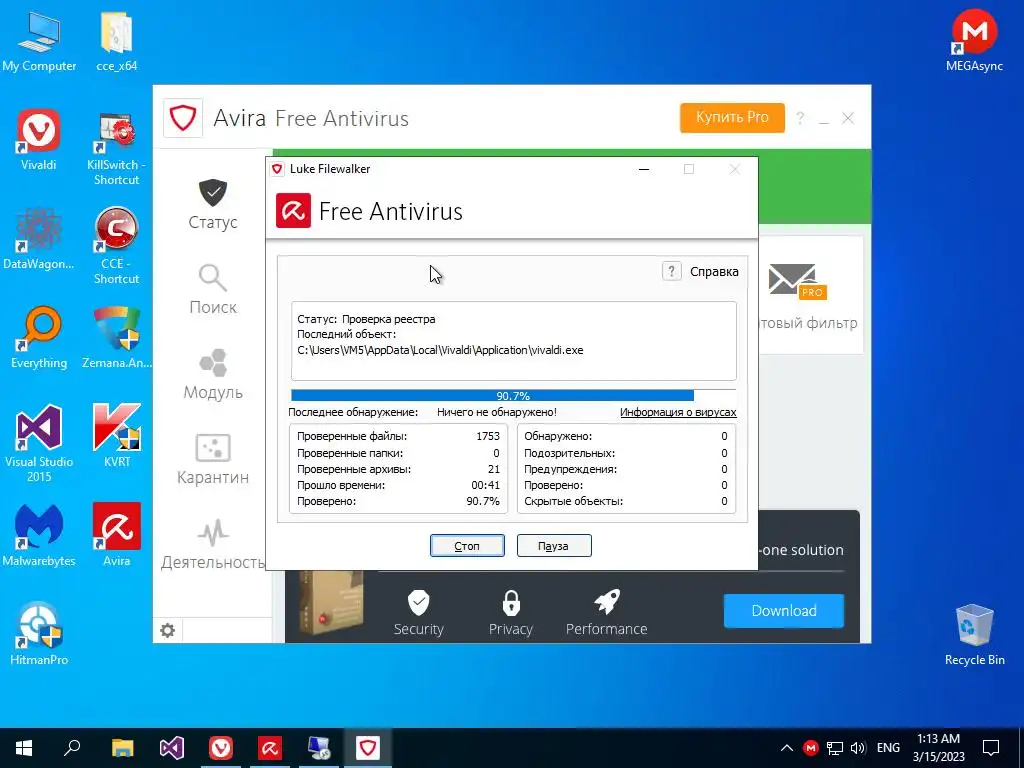Click the Стоп button to stop the scan
The width and height of the screenshot is (1024, 768).
(x=467, y=546)
